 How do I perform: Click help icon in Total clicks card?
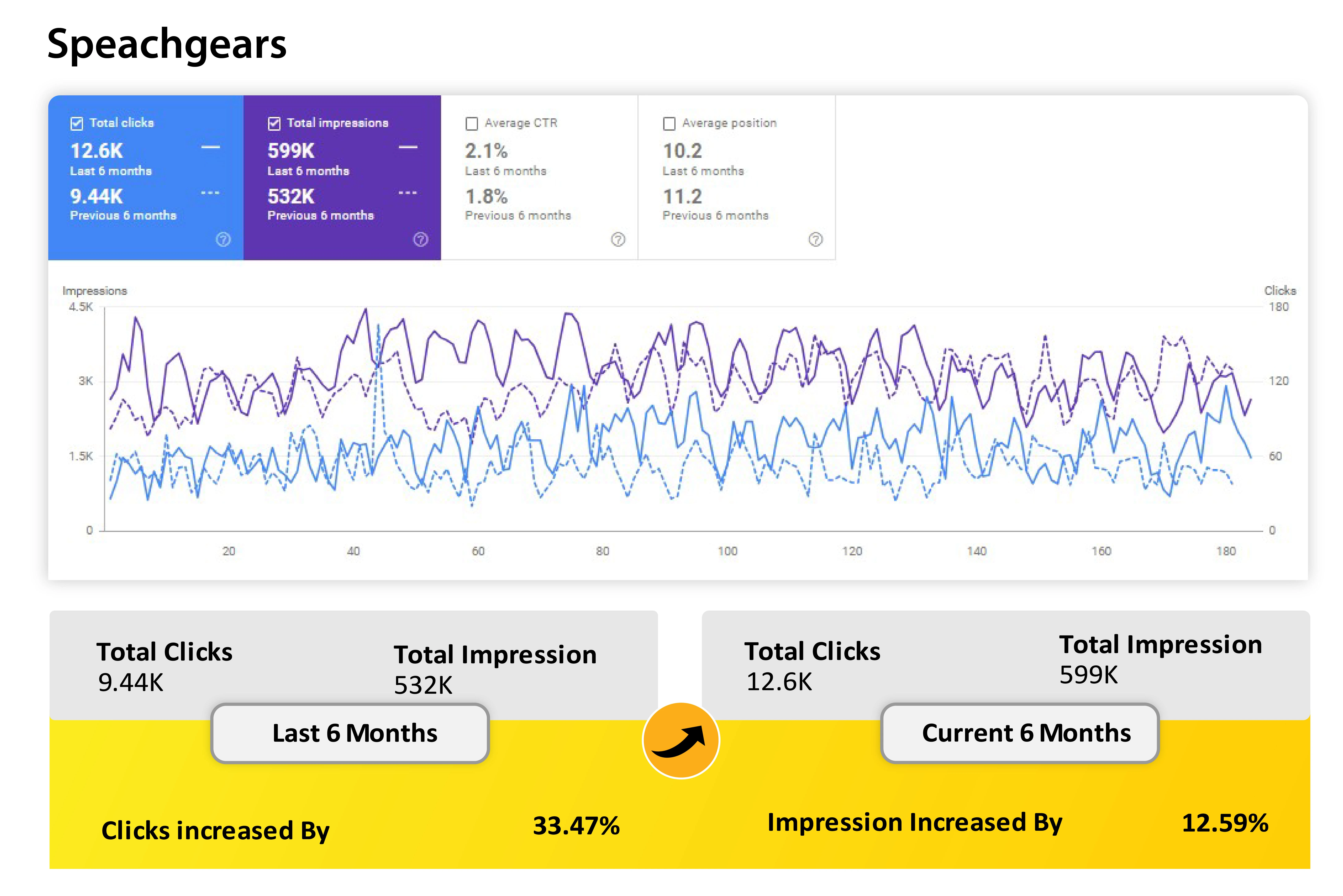pos(223,239)
